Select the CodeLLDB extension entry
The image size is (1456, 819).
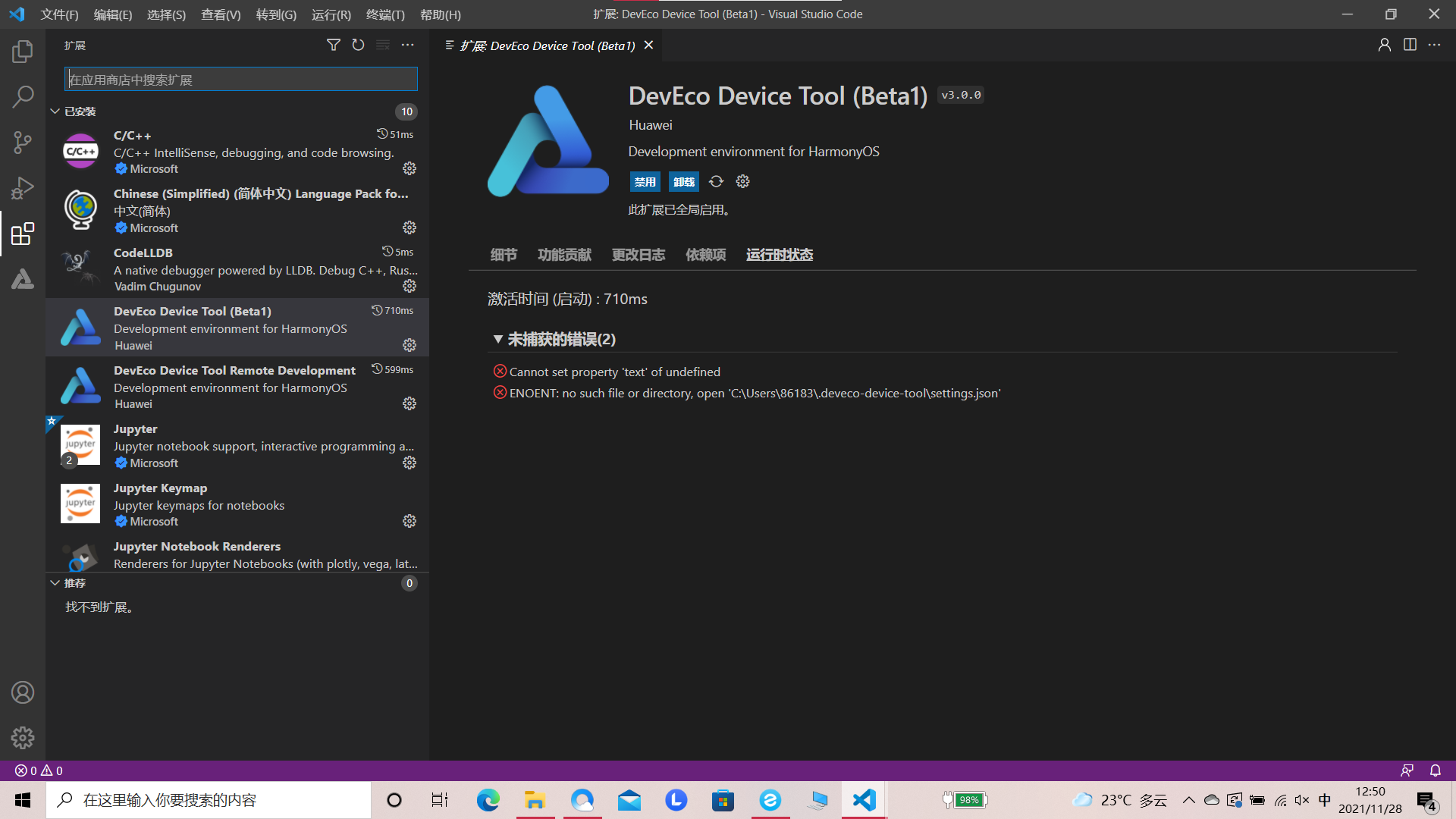pos(237,268)
